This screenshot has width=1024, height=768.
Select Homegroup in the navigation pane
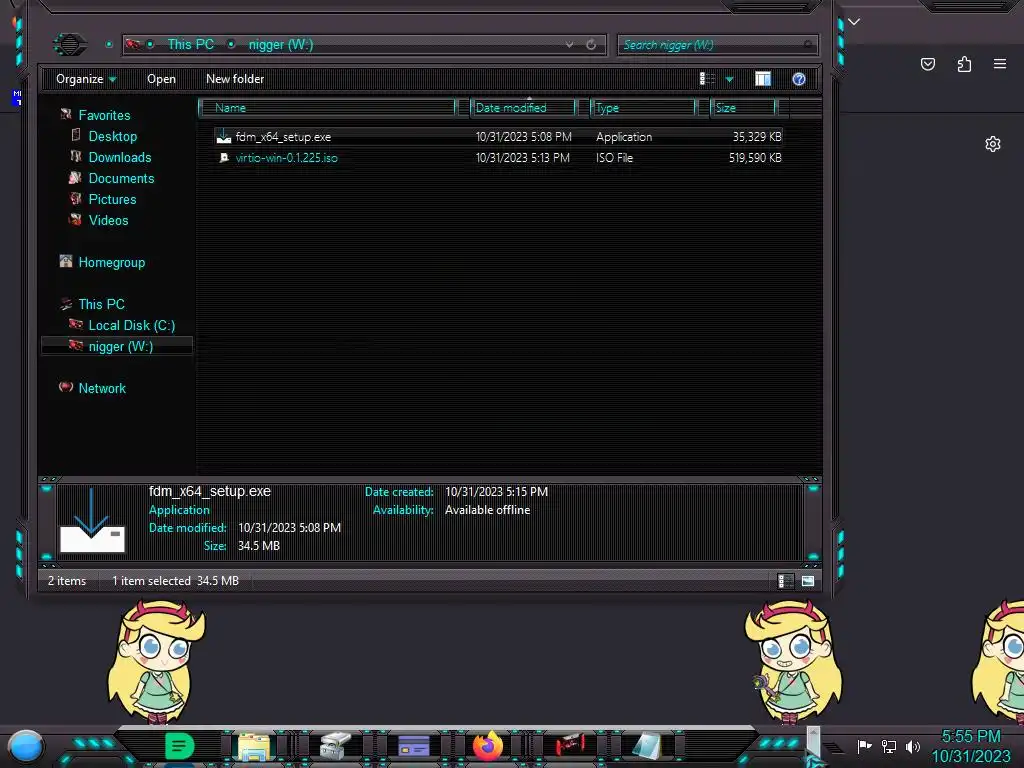[112, 263]
